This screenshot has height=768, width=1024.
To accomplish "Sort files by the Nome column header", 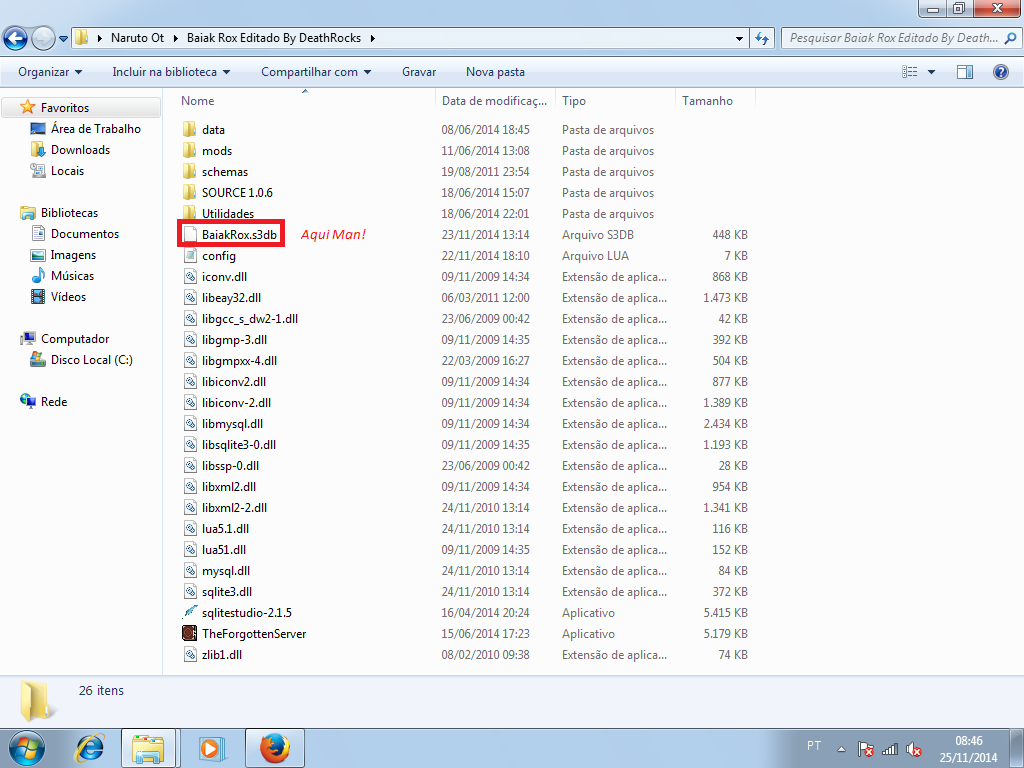I will click(x=304, y=101).
